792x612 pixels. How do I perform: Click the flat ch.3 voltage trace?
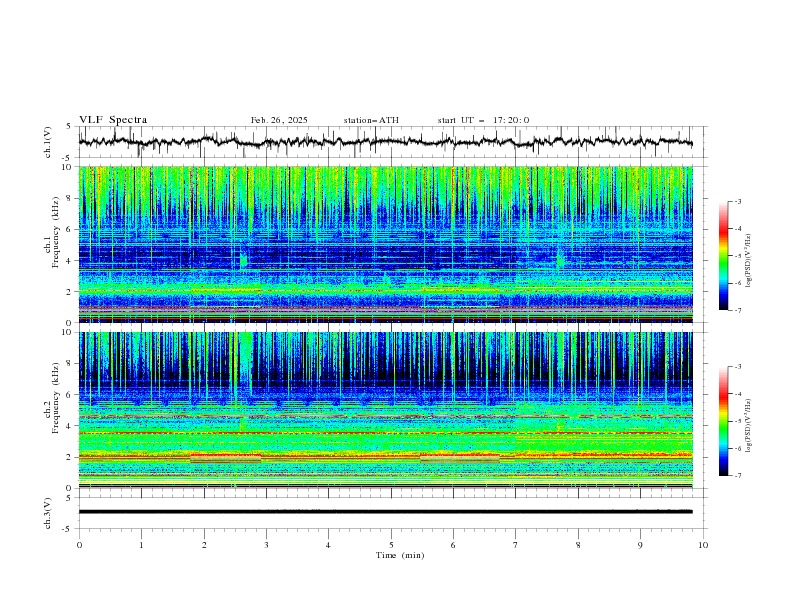coord(385,512)
